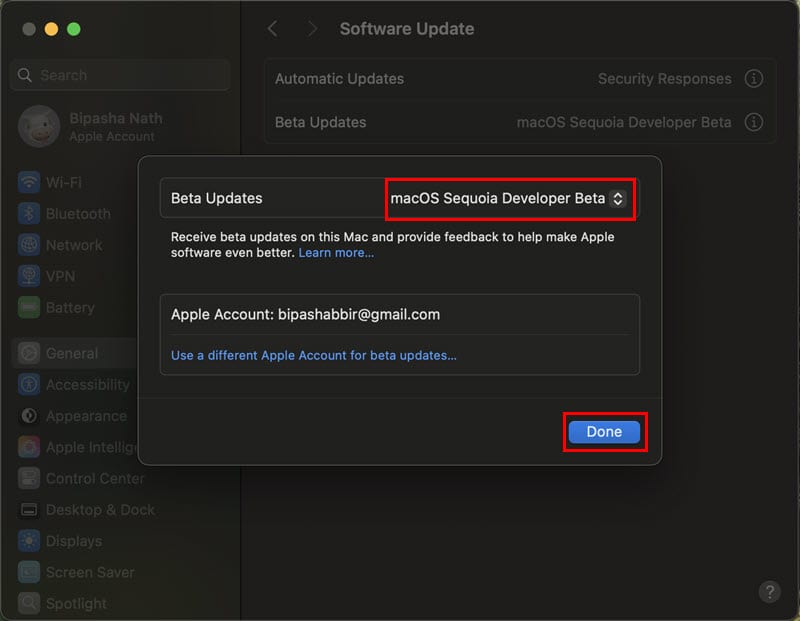The width and height of the screenshot is (800, 621).
Task: Click the Search field in sidebar
Action: click(120, 75)
